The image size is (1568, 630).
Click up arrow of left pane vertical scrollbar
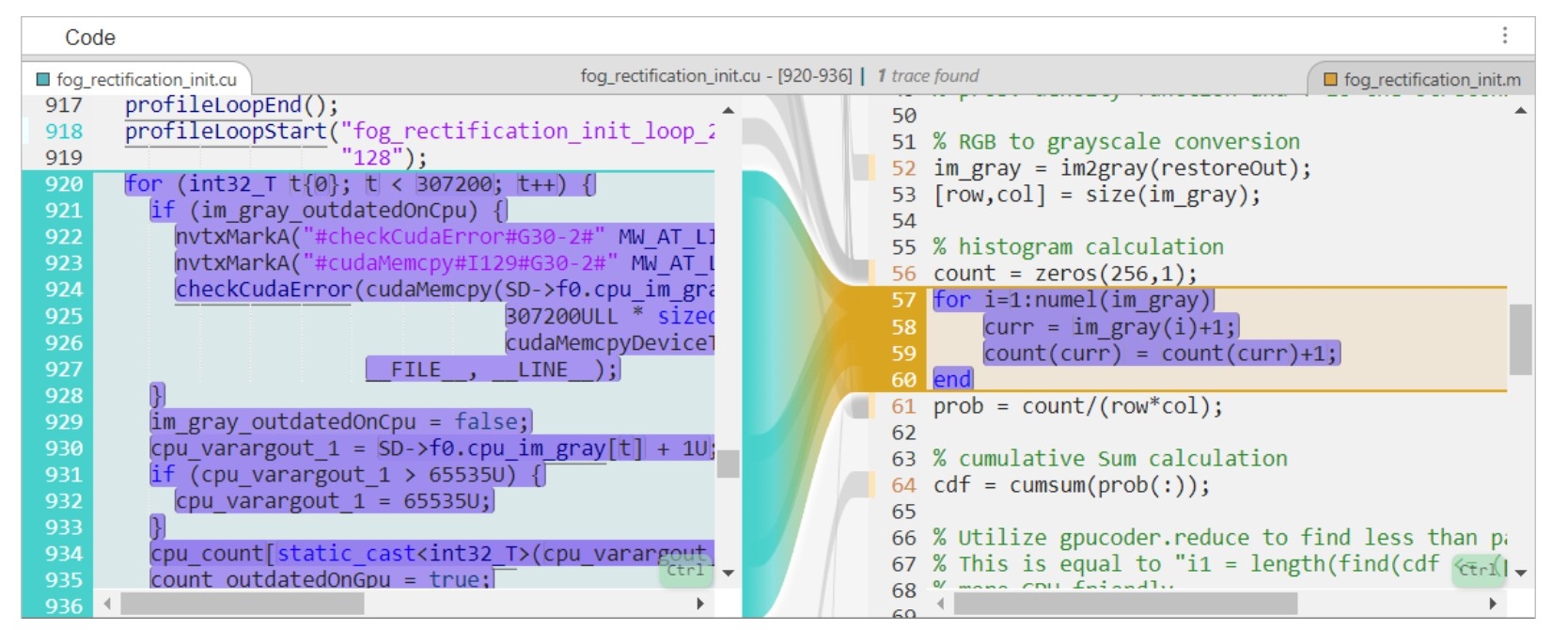[x=728, y=110]
